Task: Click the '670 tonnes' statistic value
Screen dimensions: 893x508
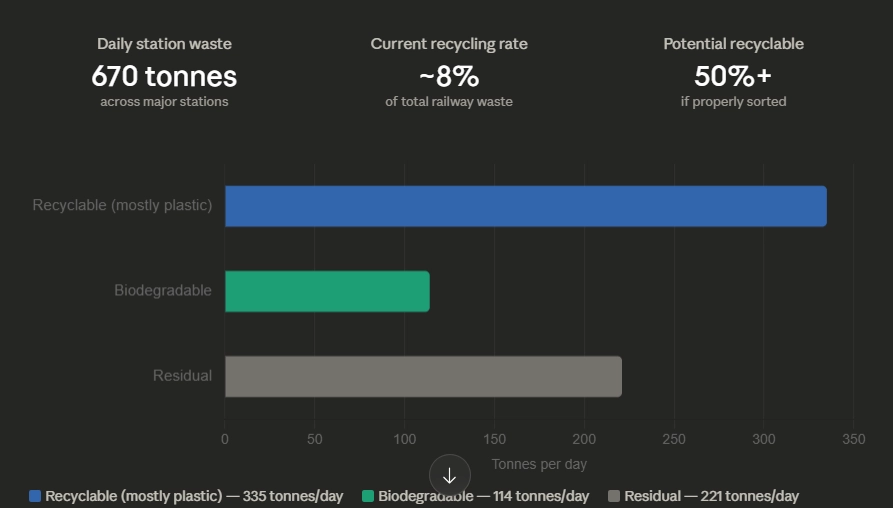Action: 164,75
